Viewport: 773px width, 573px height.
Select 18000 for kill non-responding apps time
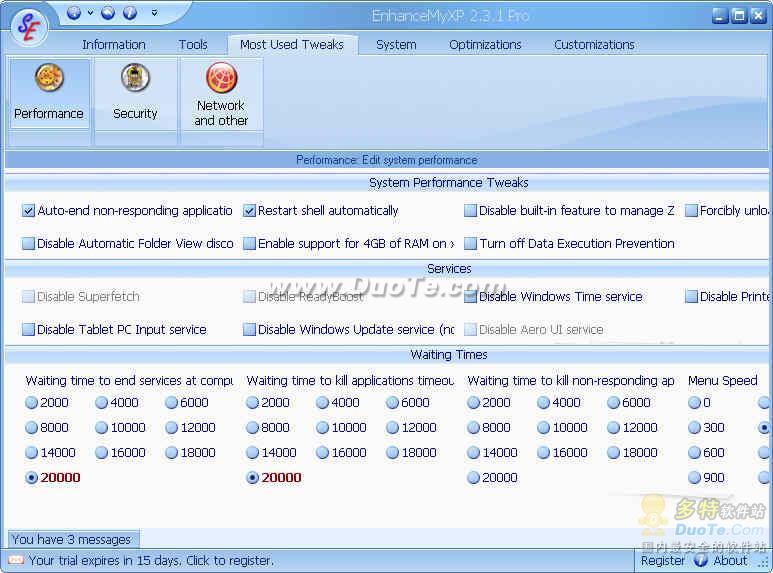click(x=613, y=453)
